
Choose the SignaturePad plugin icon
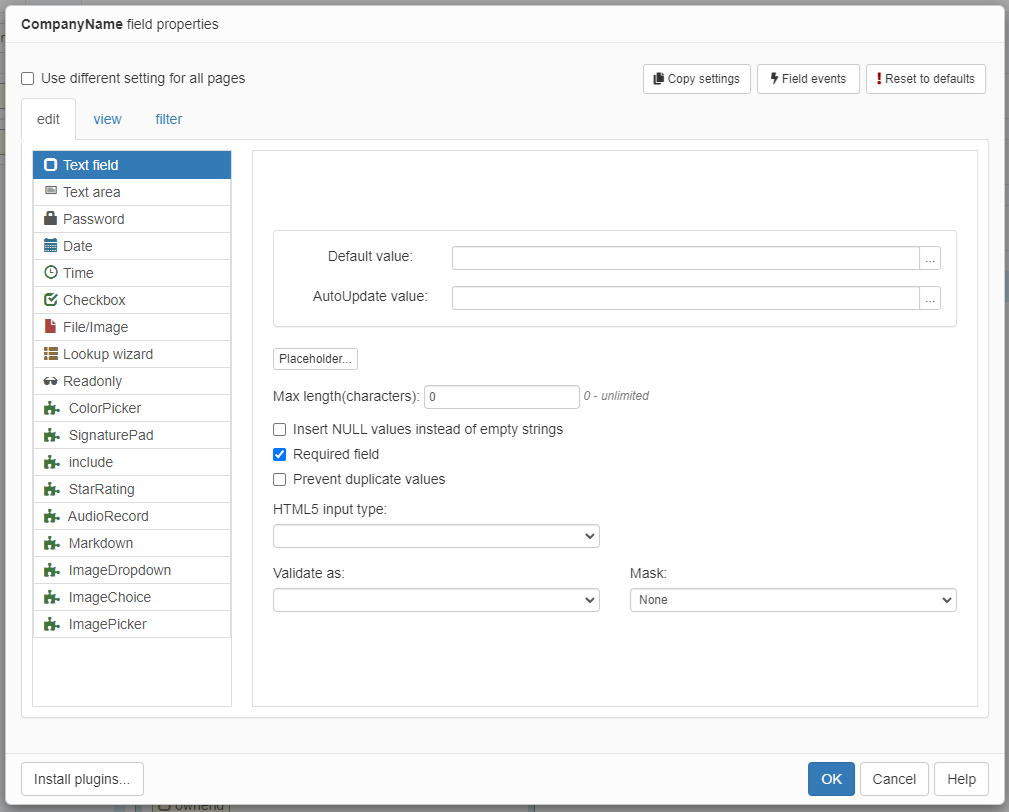[51, 435]
